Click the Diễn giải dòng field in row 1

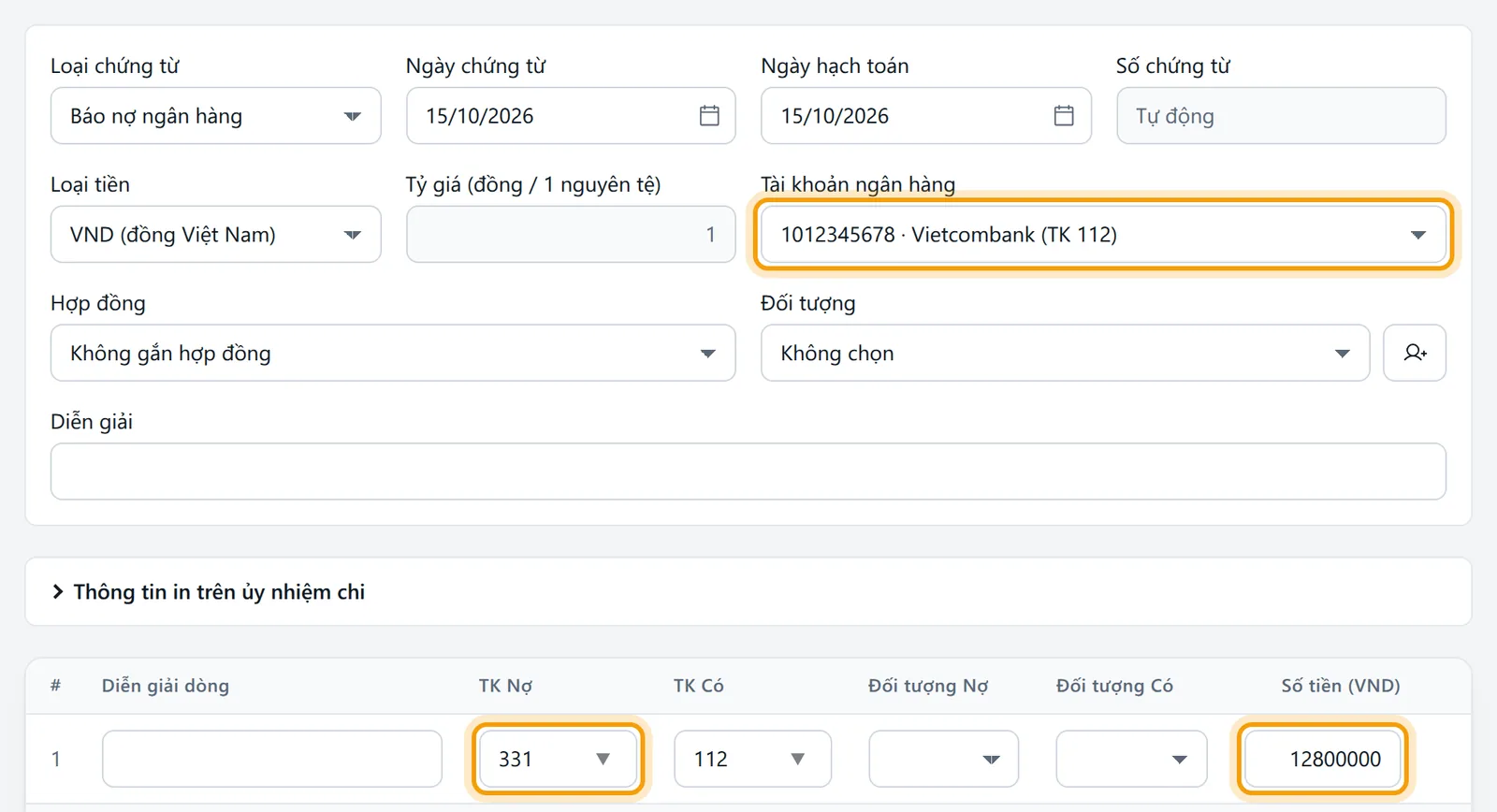271,759
